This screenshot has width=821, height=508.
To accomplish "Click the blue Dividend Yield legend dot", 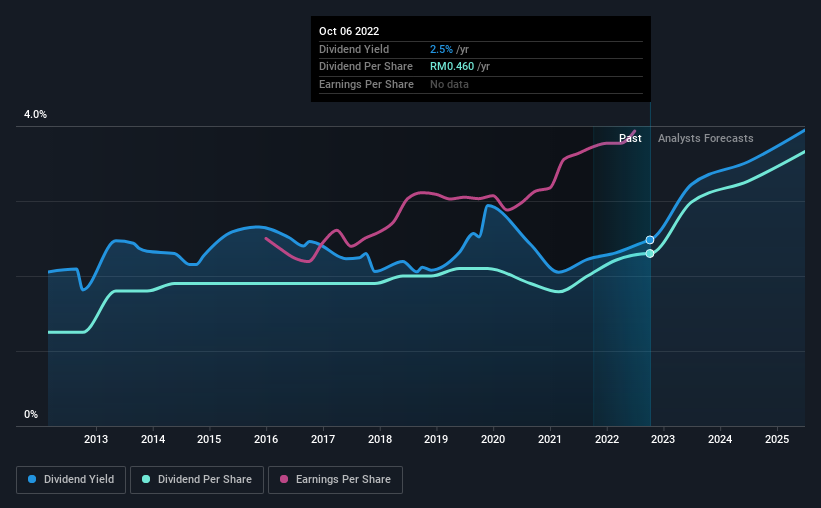I will coord(32,479).
